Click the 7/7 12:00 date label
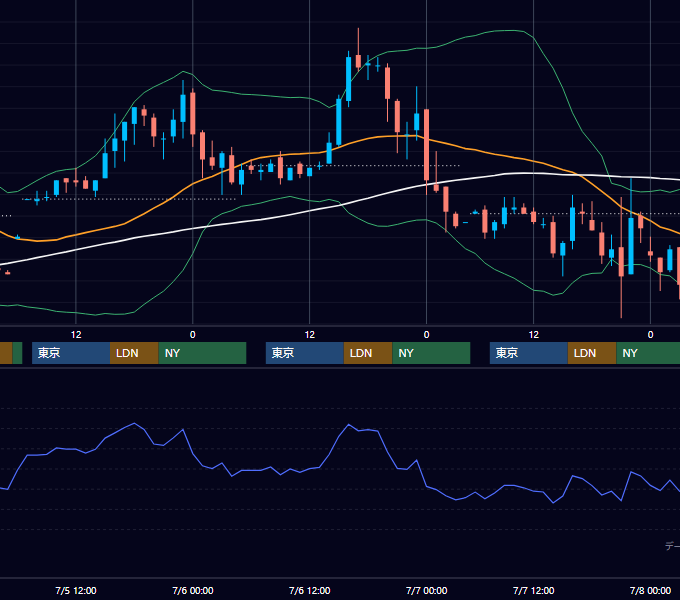 [x=533, y=590]
